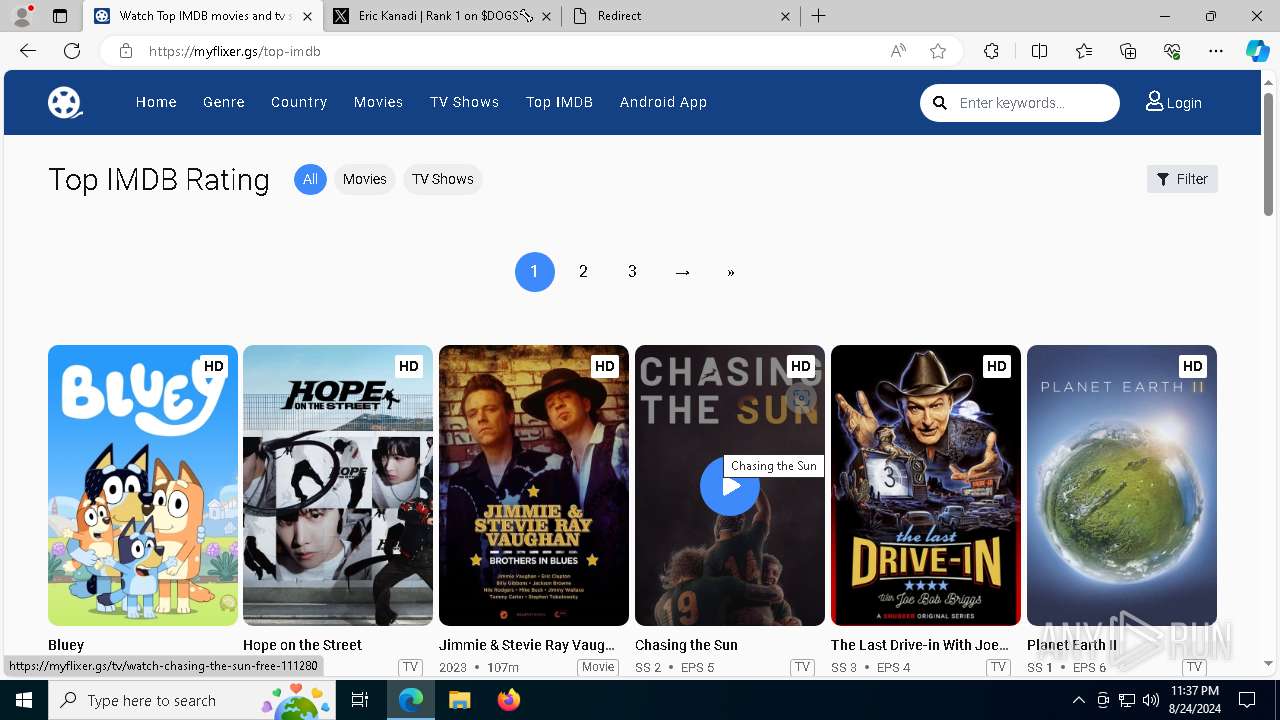View site information lock icon

click(126, 51)
